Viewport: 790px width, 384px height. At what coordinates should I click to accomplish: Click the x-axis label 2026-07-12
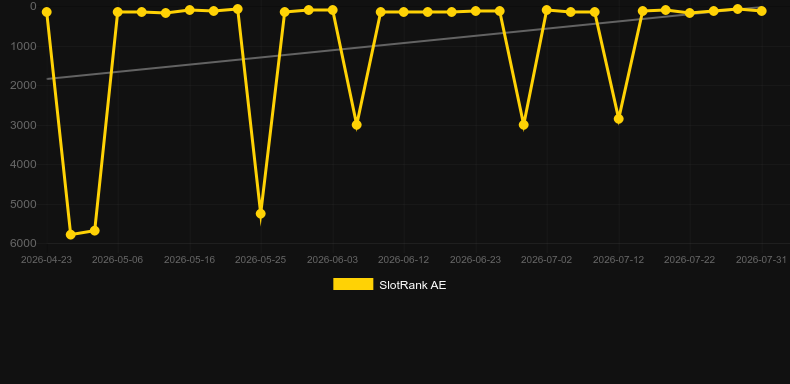pos(618,260)
